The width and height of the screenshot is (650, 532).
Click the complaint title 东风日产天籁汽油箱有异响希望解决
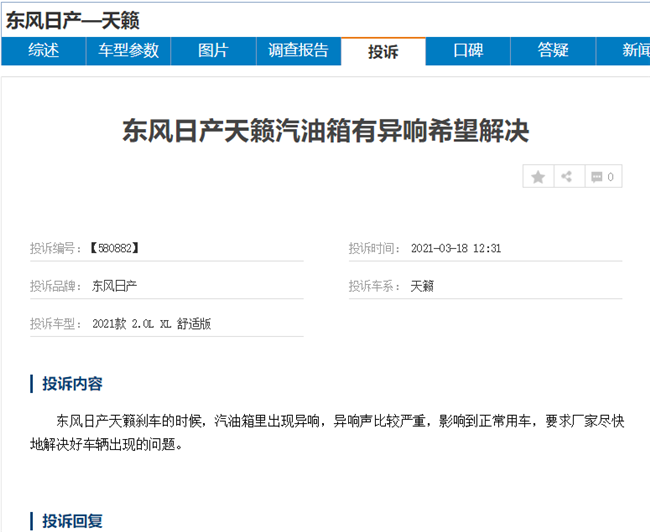point(326,131)
